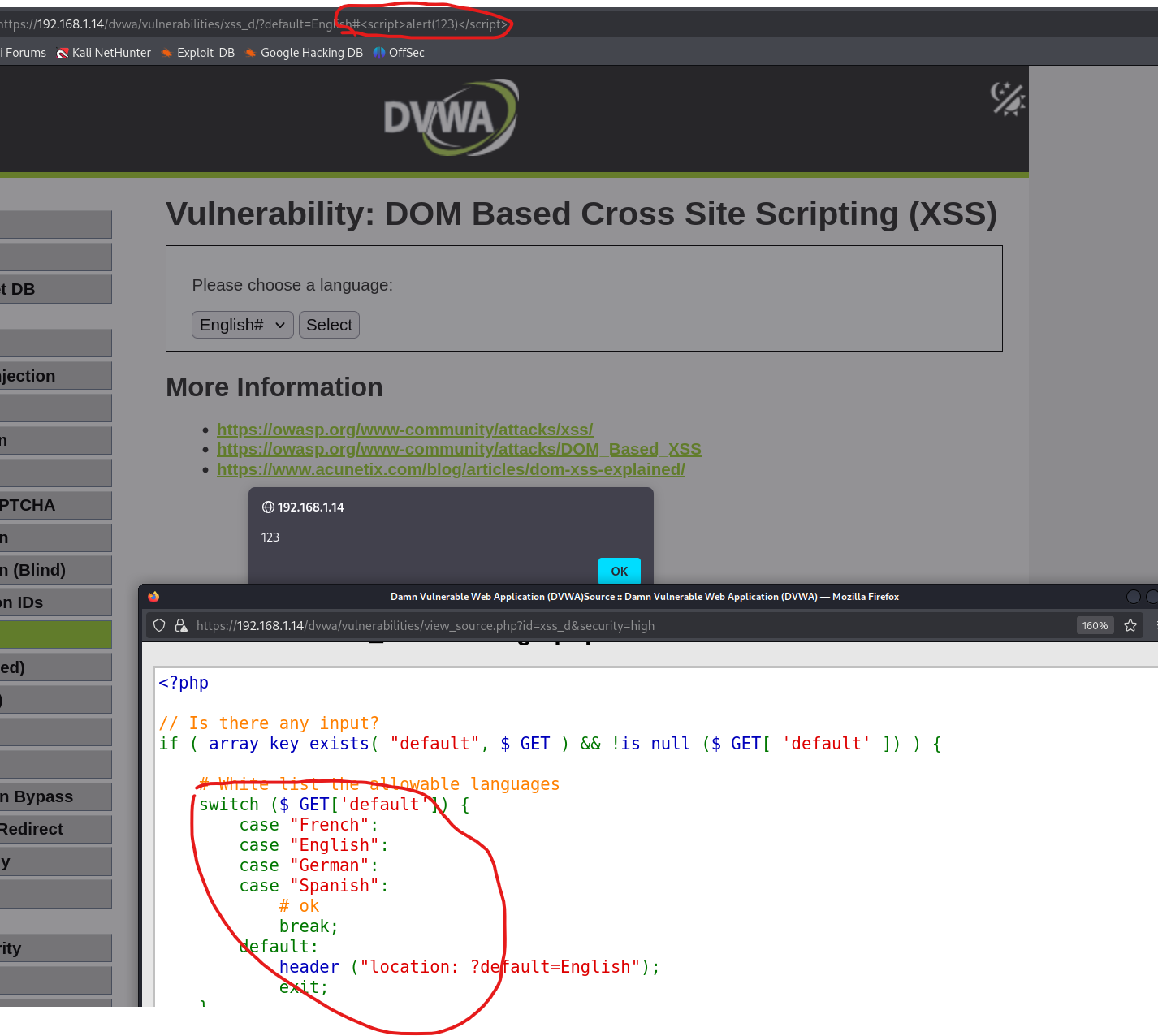This screenshot has height=1036, width=1158.
Task: Open the Bypass sidebar menu item
Action: click(x=55, y=796)
